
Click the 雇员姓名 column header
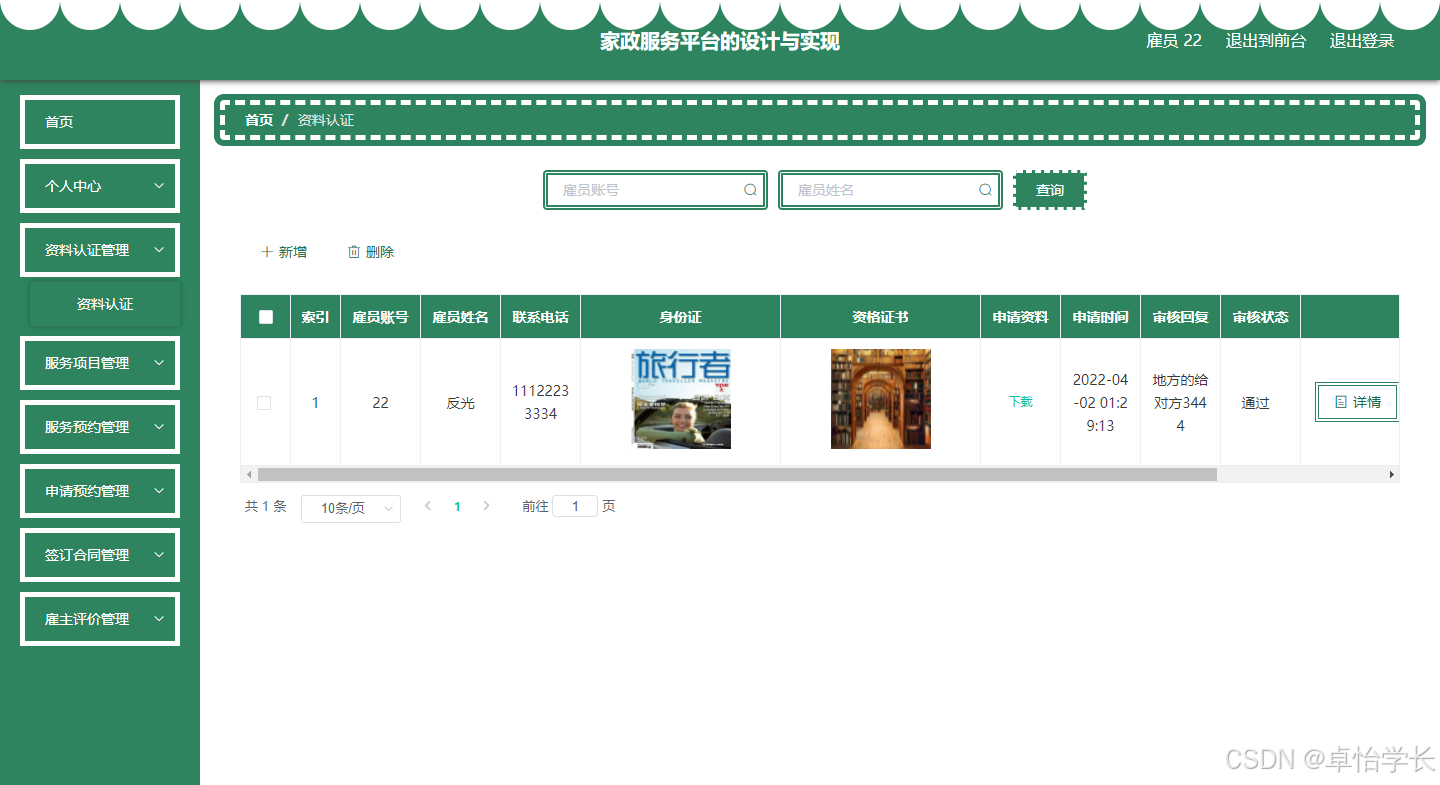click(460, 317)
